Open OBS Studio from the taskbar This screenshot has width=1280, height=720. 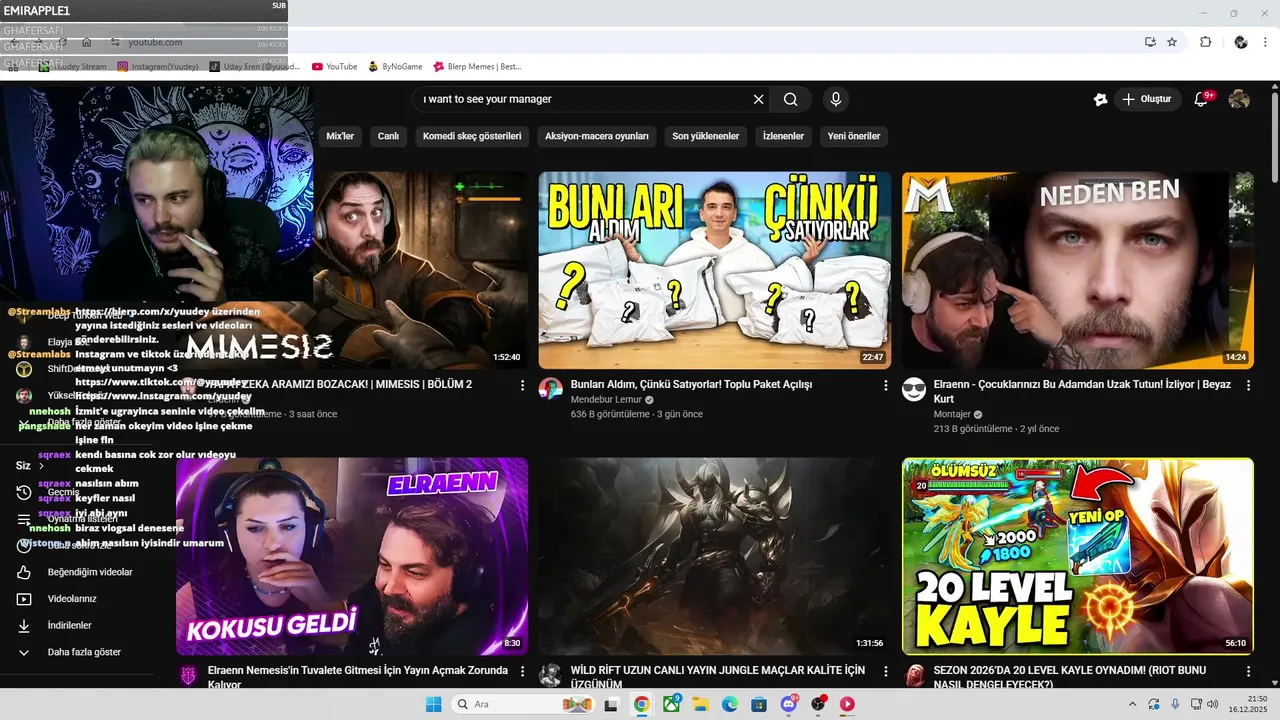(x=818, y=704)
